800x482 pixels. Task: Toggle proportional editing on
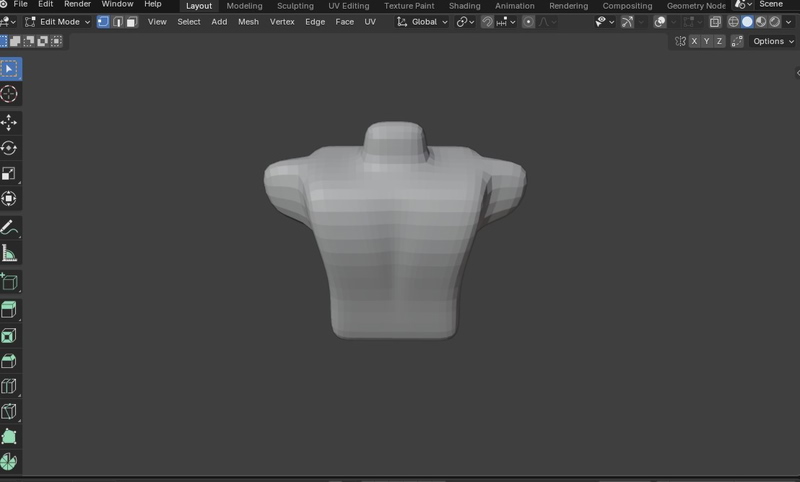coord(528,21)
